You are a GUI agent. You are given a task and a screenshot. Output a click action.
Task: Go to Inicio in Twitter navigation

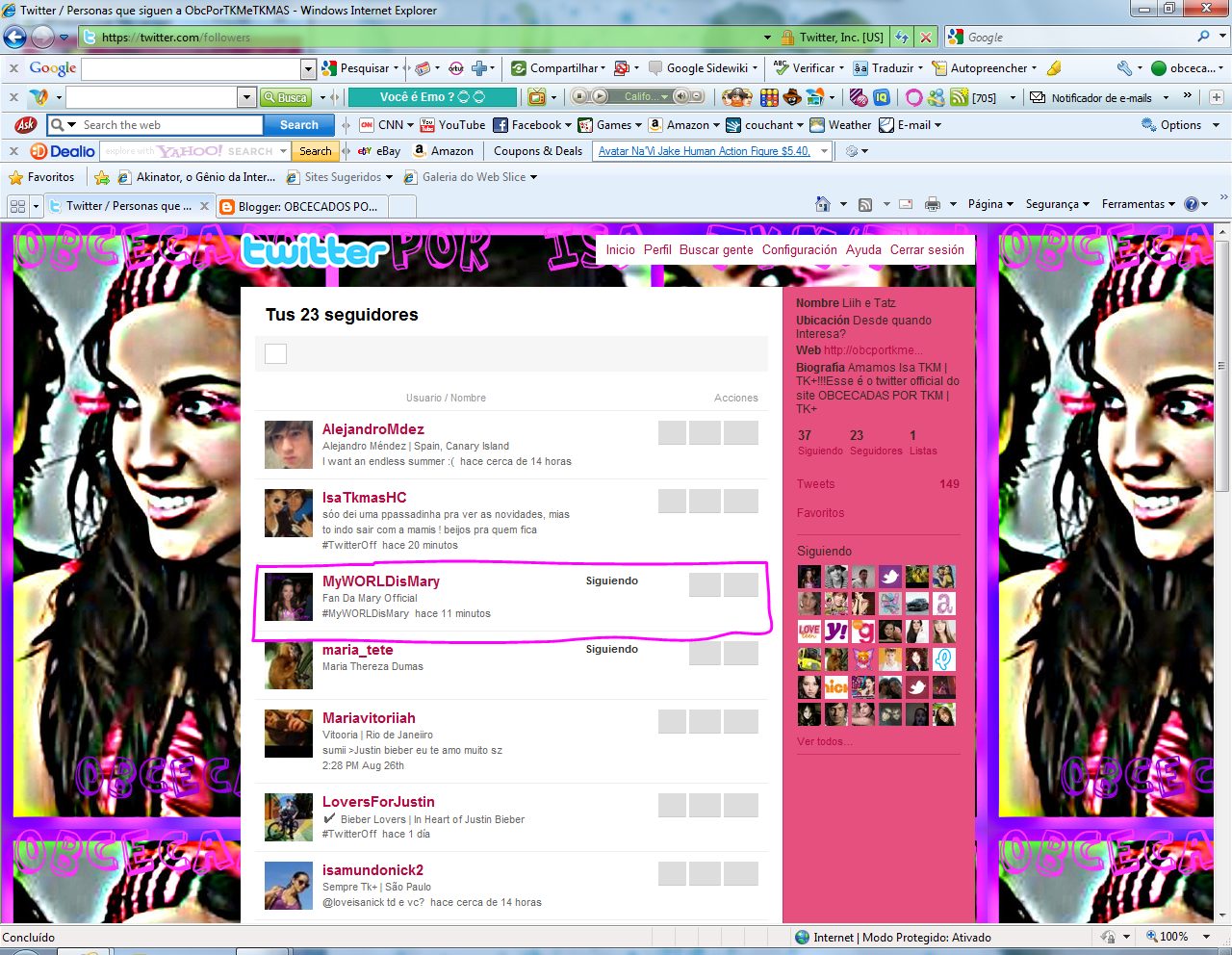[621, 249]
